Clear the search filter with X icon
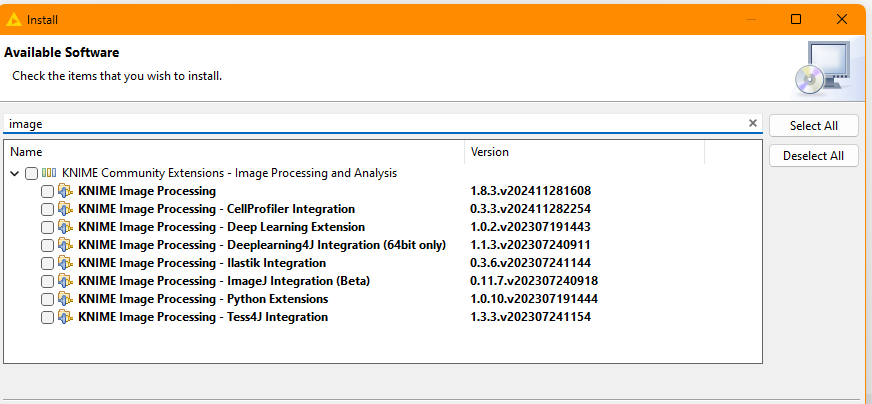The width and height of the screenshot is (872, 404). pyautogui.click(x=753, y=123)
